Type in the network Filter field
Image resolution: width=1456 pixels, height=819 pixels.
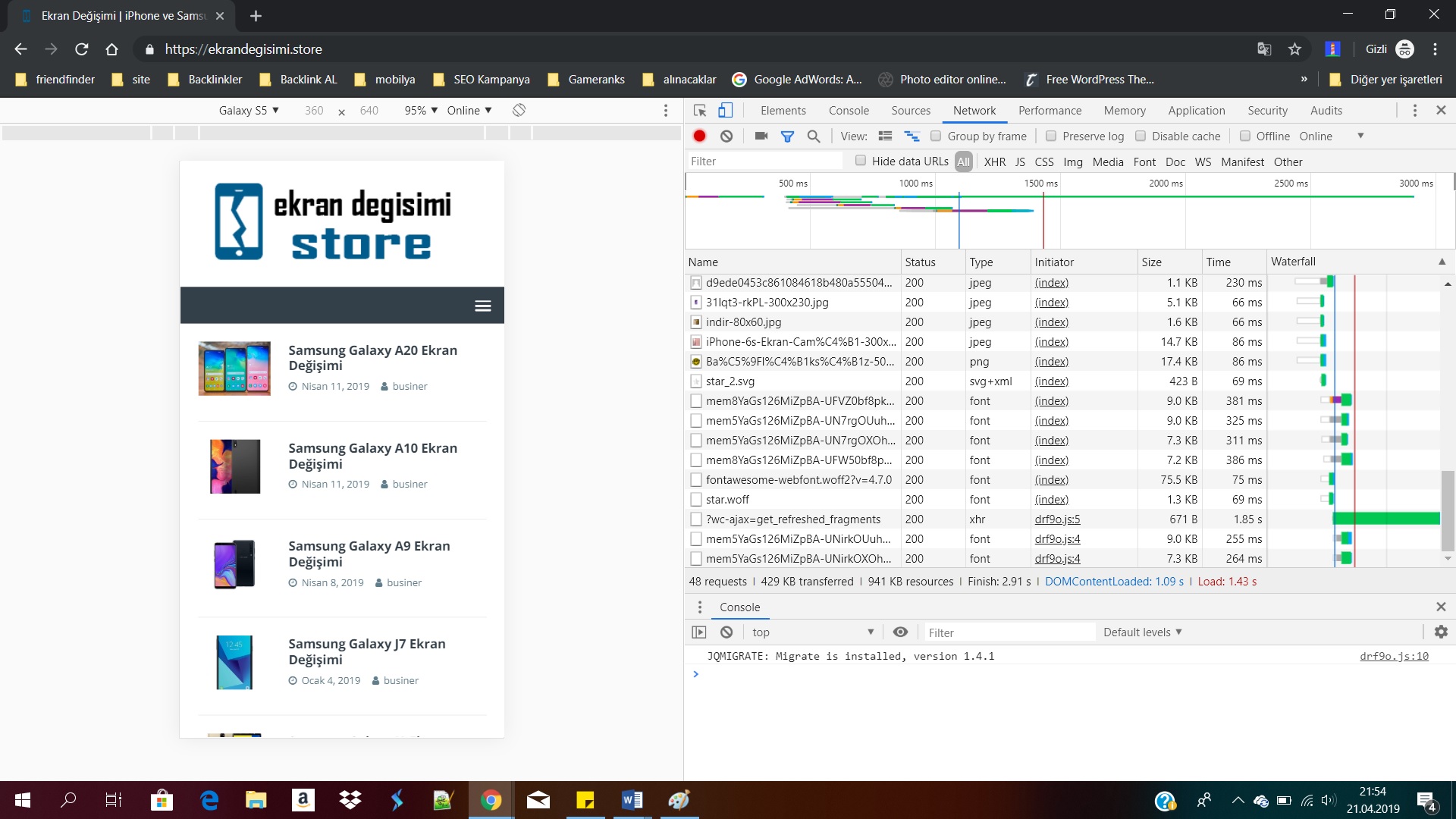pyautogui.click(x=764, y=162)
